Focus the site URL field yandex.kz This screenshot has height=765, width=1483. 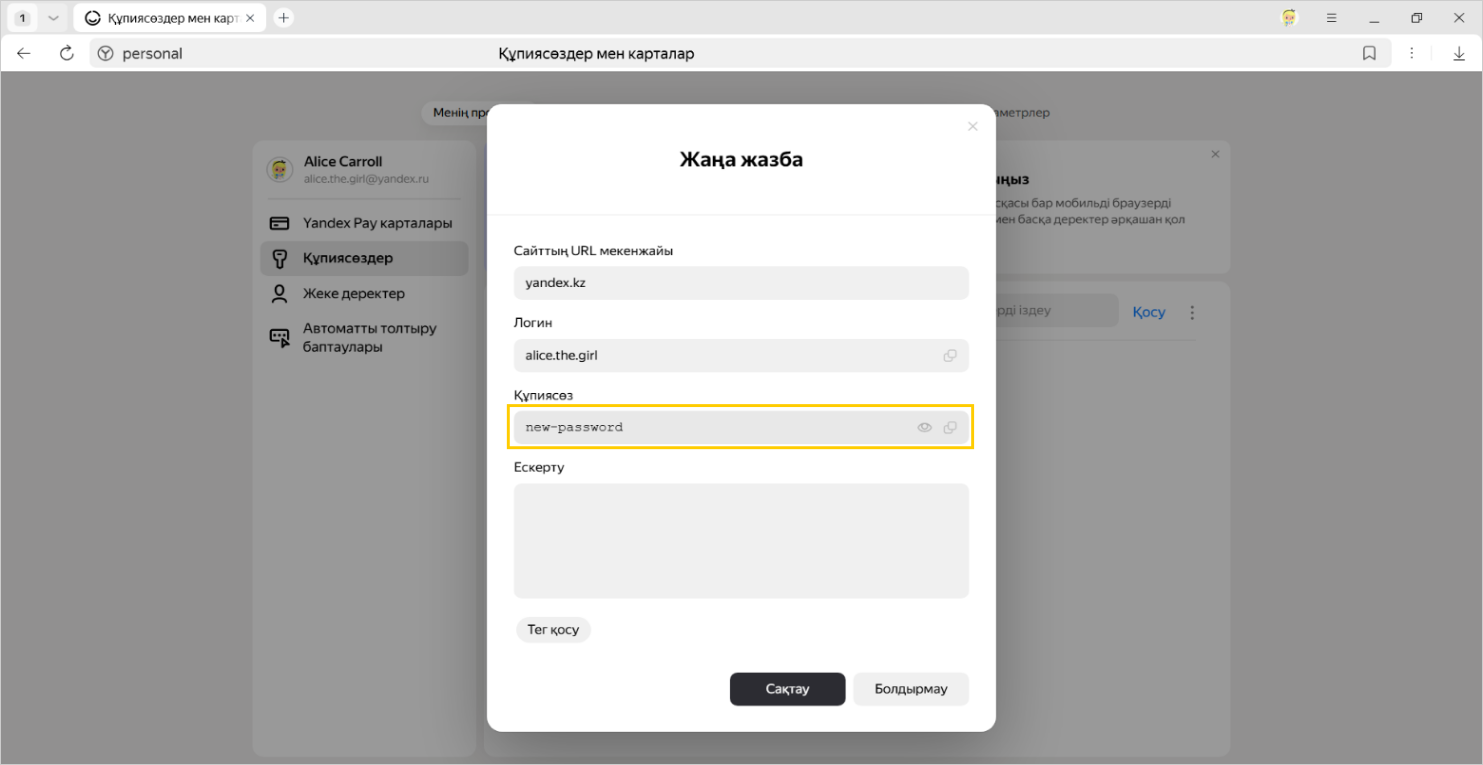pos(741,283)
